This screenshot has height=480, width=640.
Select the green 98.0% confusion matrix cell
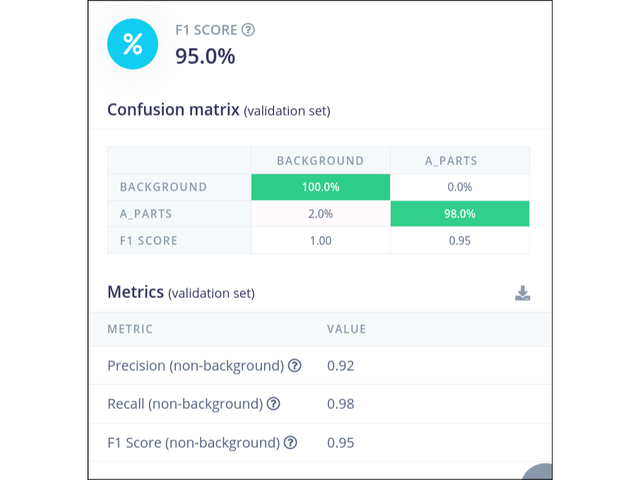(x=459, y=213)
